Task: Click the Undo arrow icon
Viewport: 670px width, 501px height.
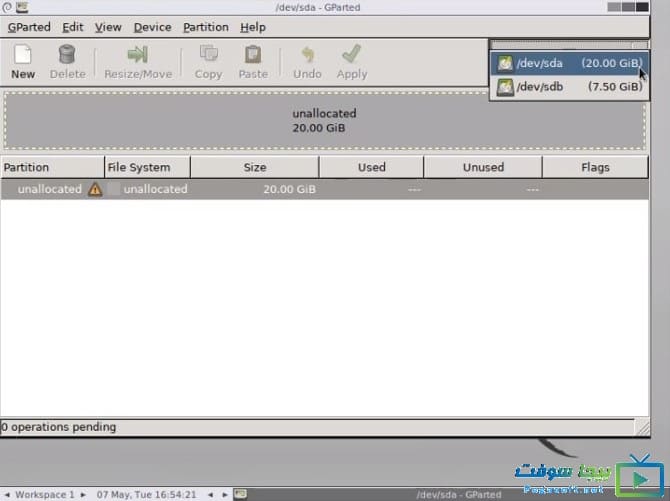Action: click(307, 54)
